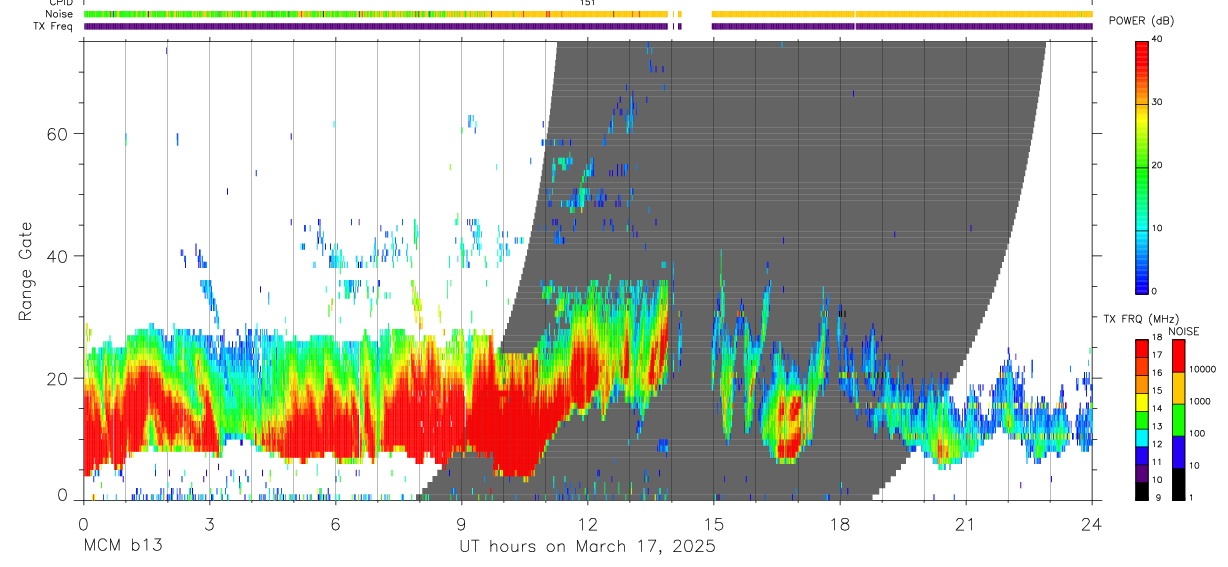Click the CPID value 151
Image resolution: width=1228 pixels, height=567 pixels.
[587, 3]
